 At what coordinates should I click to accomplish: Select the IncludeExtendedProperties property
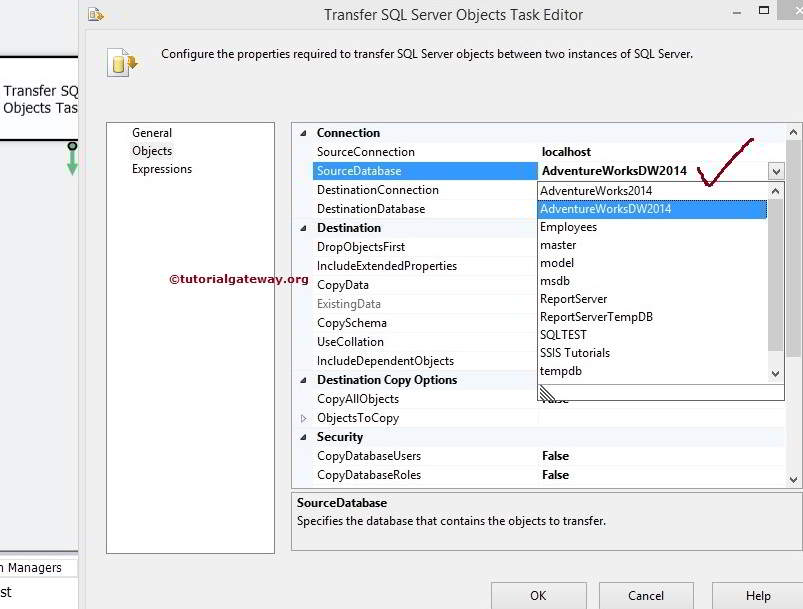coord(425,266)
